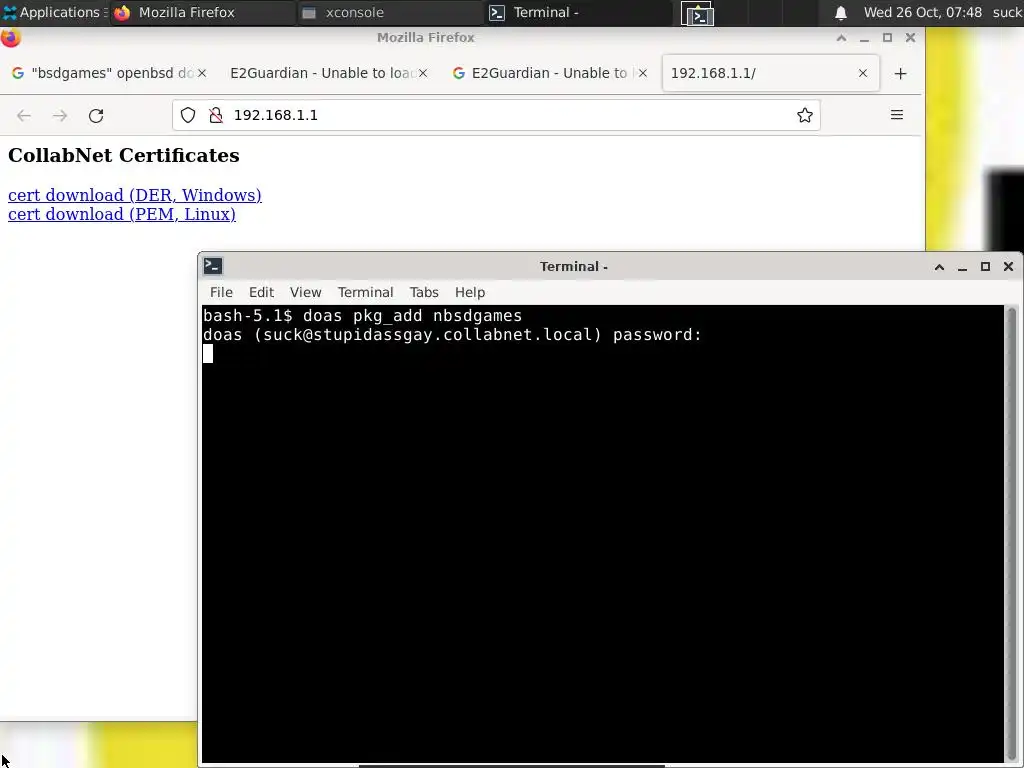
Task: Switch to the xconsole taskbar entry
Action: pyautogui.click(x=390, y=12)
